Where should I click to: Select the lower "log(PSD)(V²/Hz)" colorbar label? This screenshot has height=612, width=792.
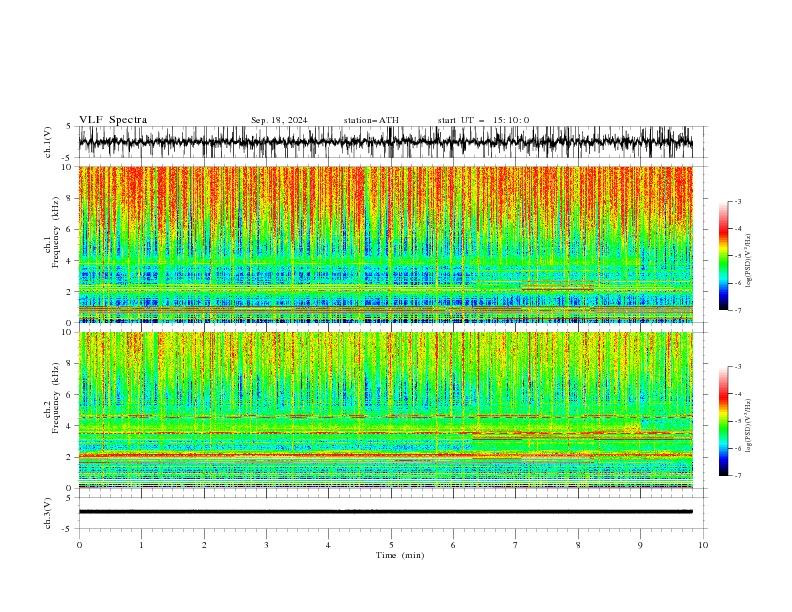pos(749,425)
